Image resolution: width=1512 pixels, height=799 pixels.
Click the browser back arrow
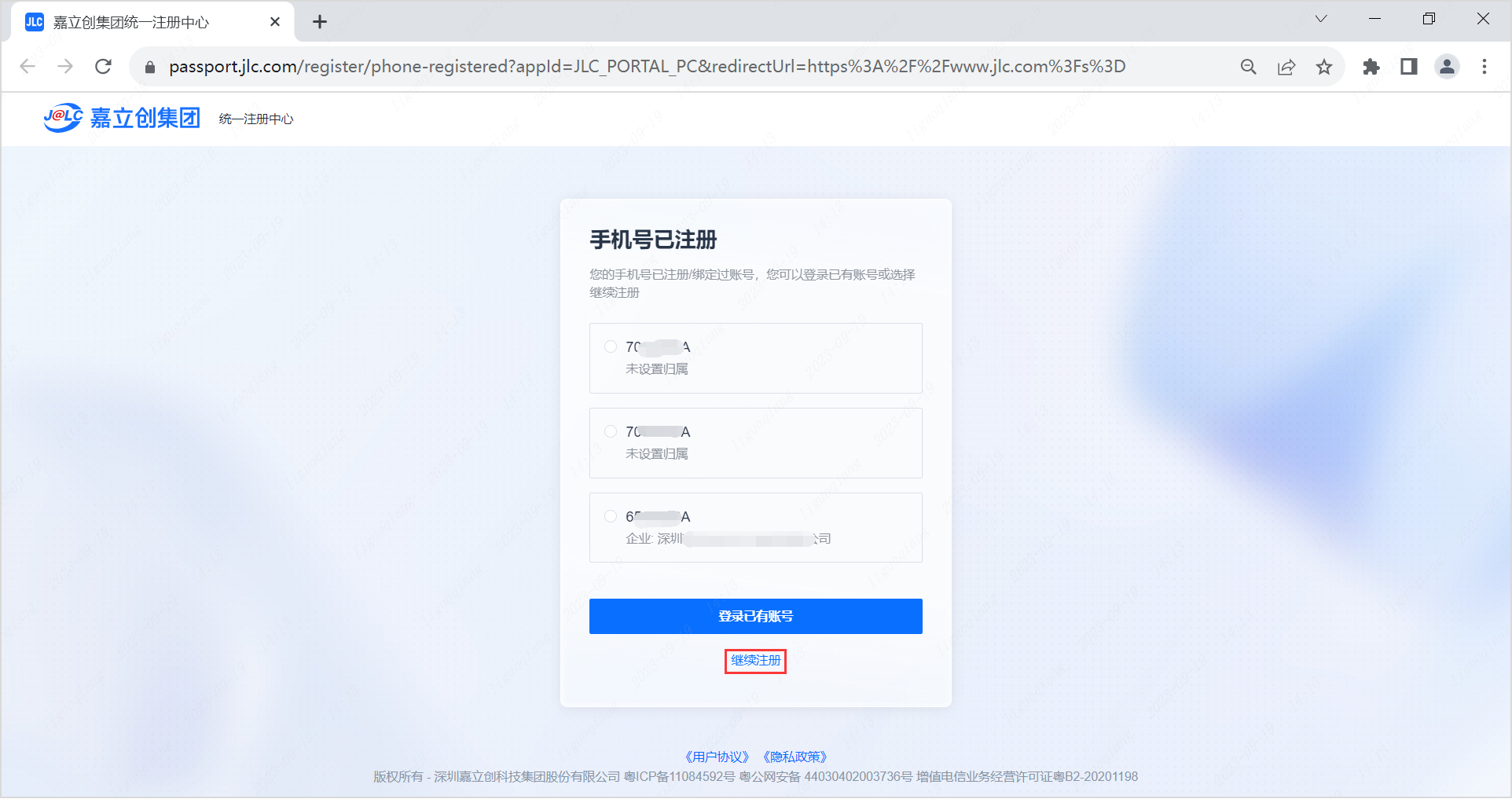pyautogui.click(x=28, y=67)
